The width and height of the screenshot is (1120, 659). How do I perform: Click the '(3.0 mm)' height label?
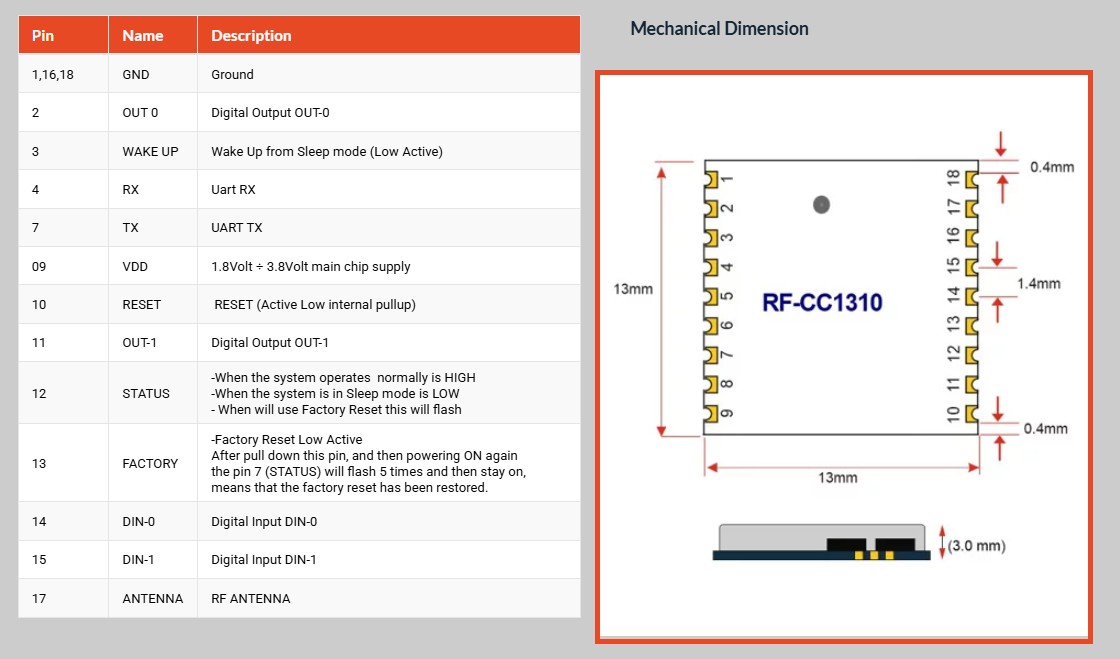coord(976,545)
